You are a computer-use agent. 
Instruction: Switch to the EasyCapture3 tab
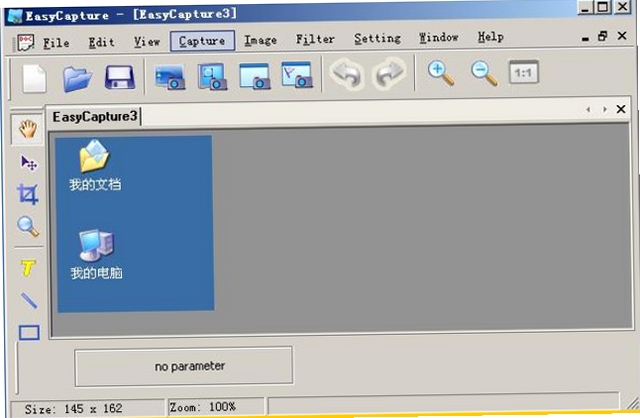point(94,117)
